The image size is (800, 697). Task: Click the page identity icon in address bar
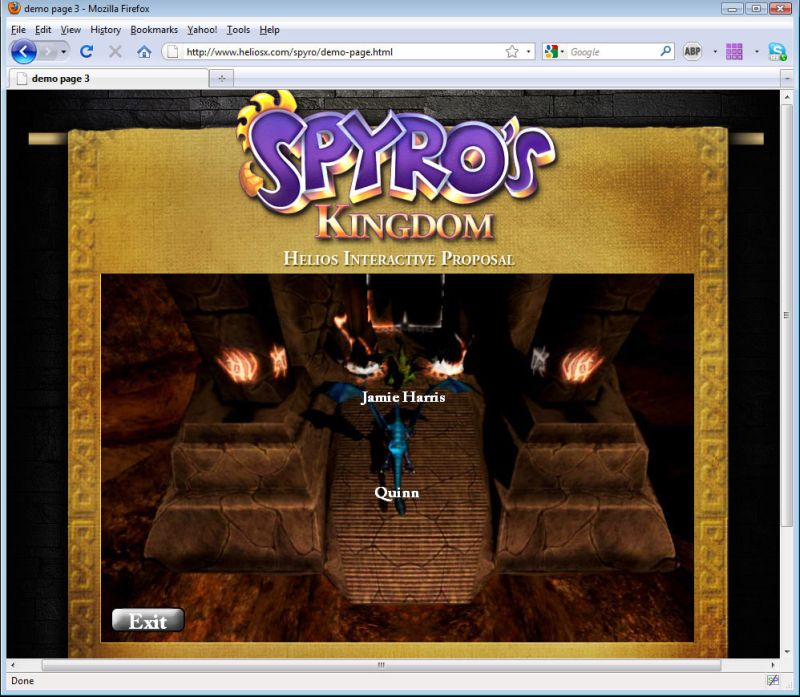173,52
